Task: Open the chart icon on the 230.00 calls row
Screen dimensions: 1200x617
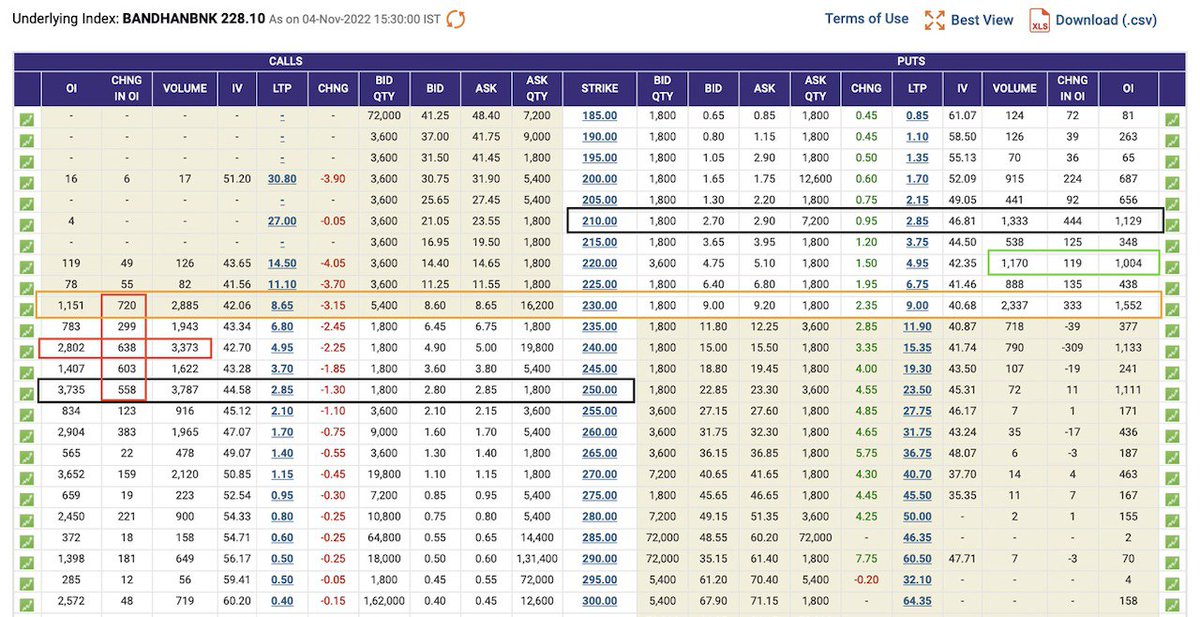Action: (26, 305)
